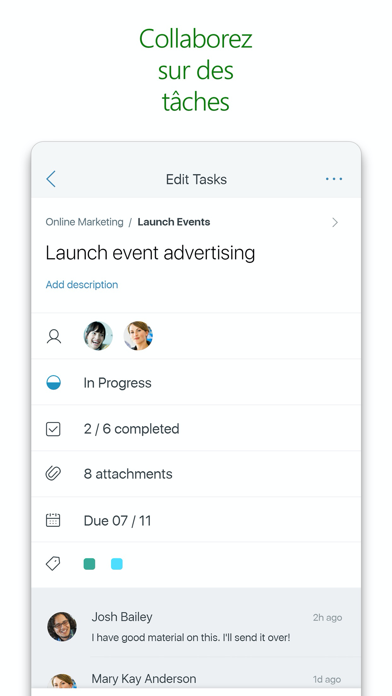The width and height of the screenshot is (392, 696).
Task: Open the three-dot more options menu
Action: pyautogui.click(x=333, y=179)
